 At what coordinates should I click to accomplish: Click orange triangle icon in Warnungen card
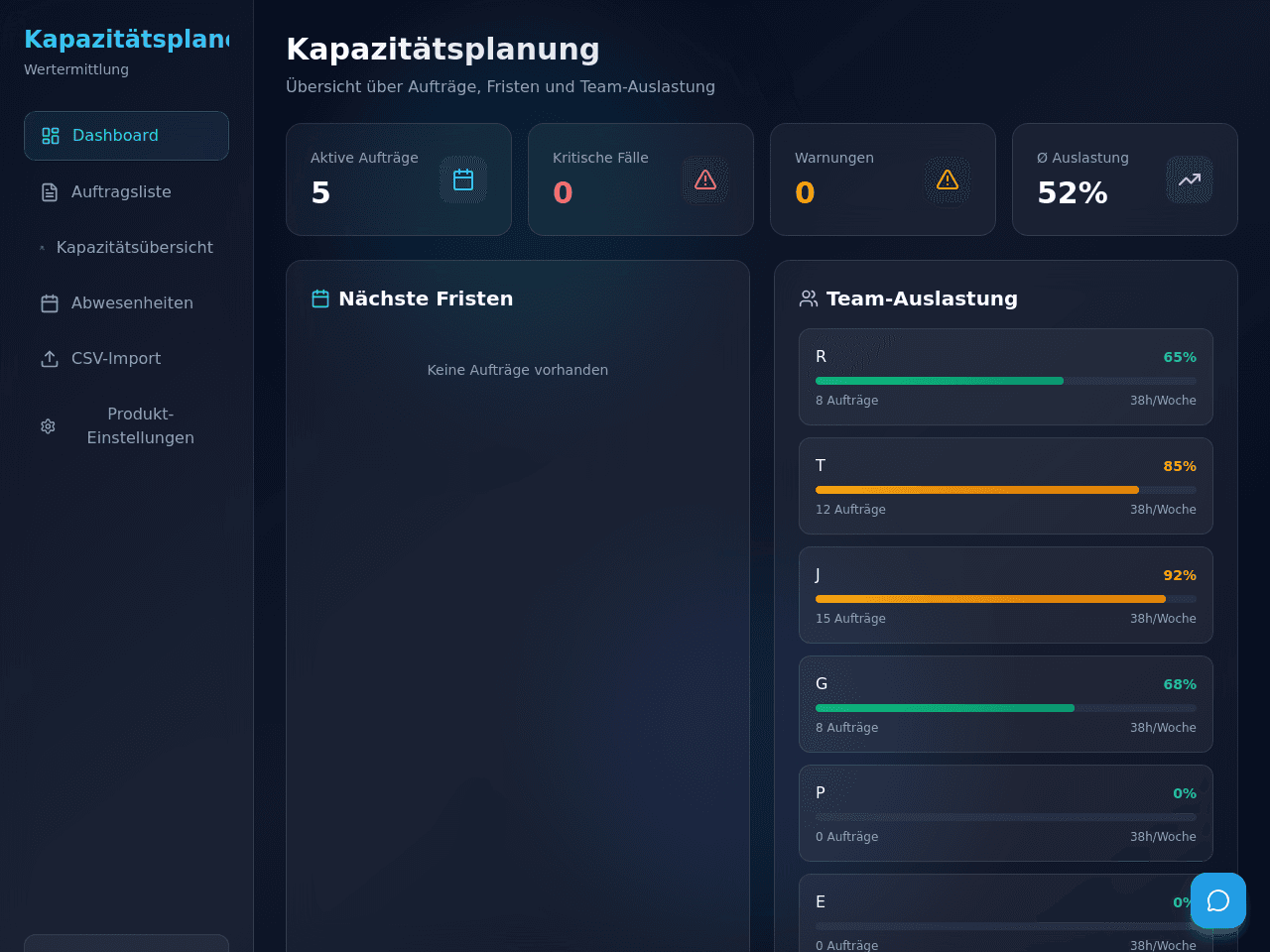pos(948,179)
